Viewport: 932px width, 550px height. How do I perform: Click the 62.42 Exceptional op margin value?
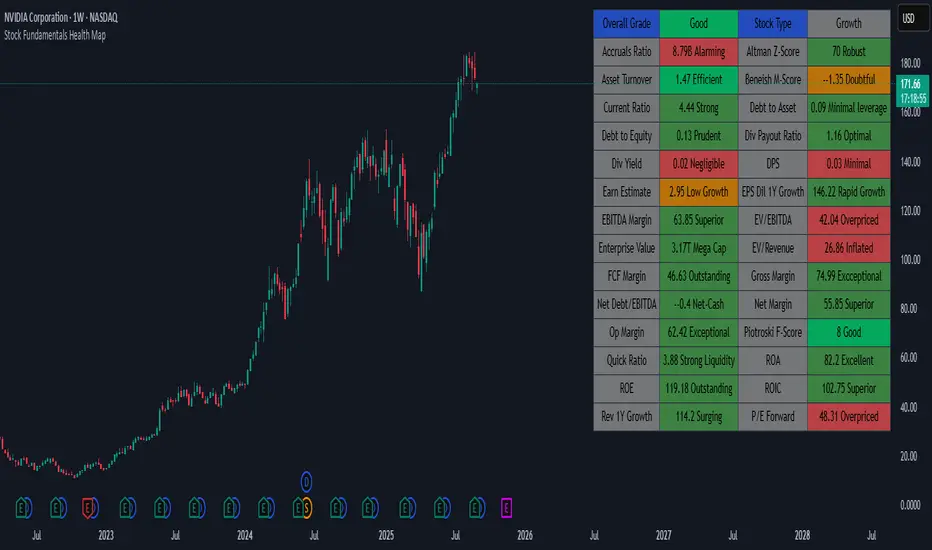pyautogui.click(x=698, y=332)
